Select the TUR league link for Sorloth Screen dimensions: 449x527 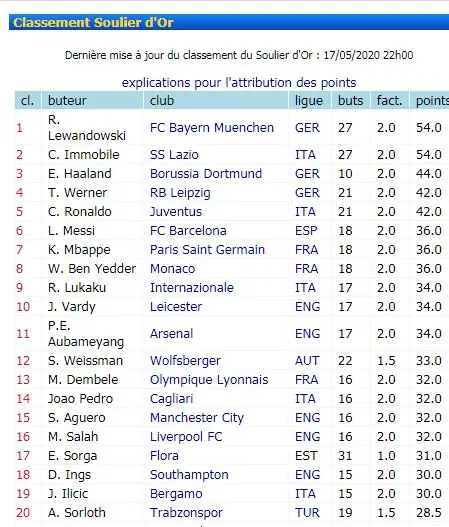point(307,513)
